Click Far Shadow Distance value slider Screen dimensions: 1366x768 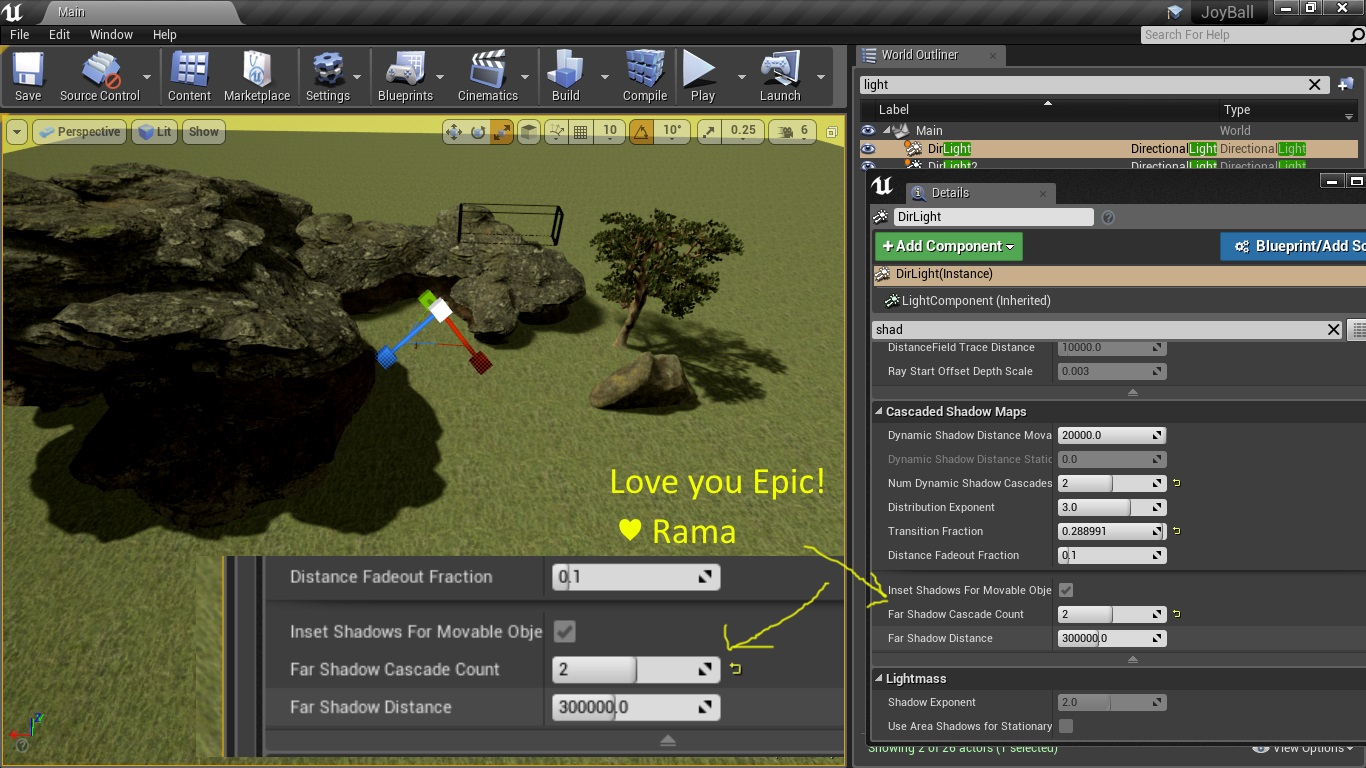1112,638
